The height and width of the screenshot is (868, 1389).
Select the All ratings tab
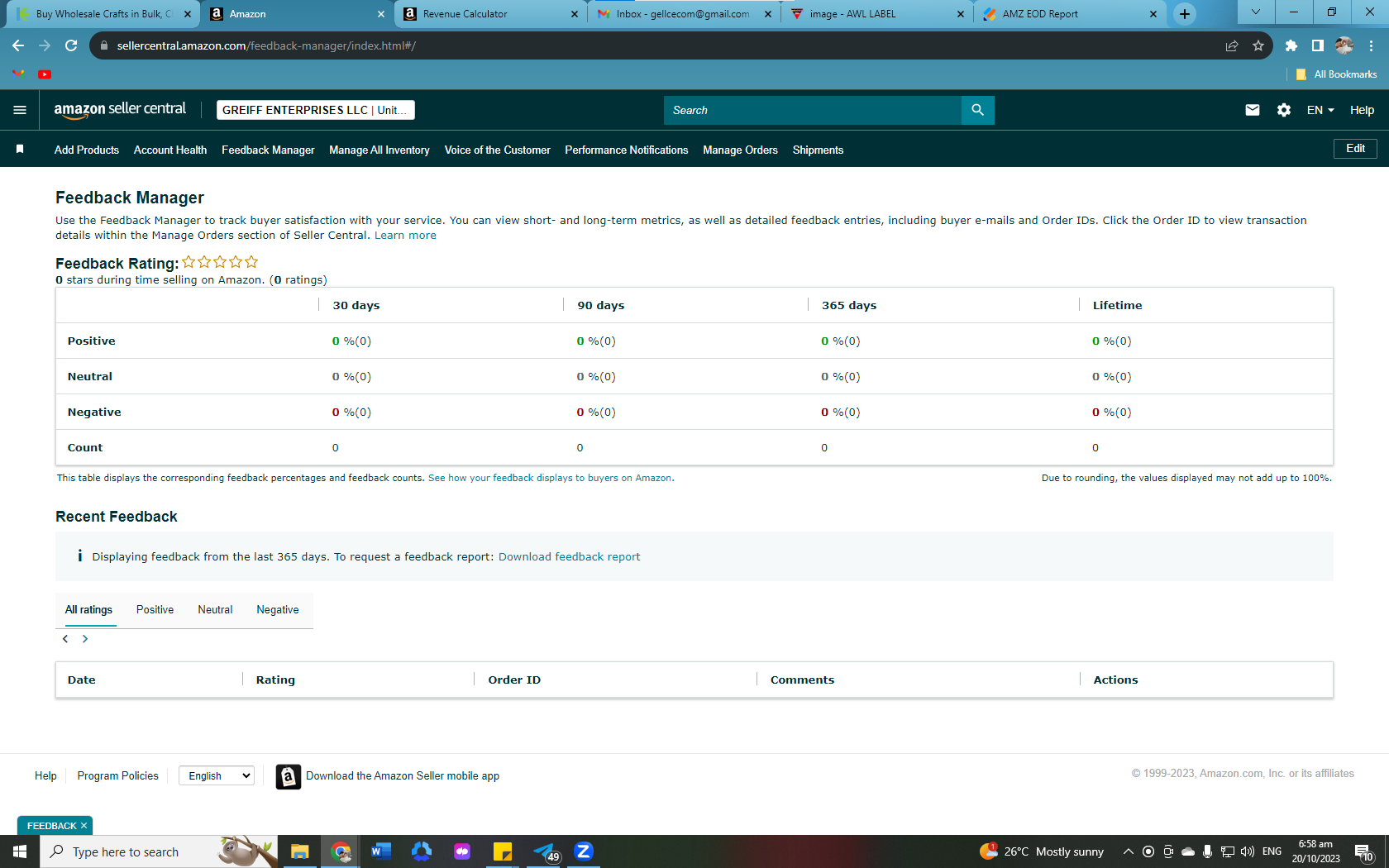pyautogui.click(x=88, y=610)
